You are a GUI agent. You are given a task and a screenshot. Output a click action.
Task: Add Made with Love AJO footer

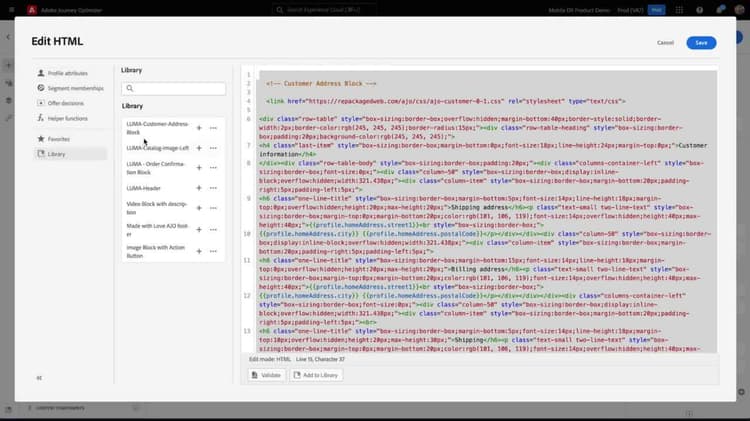pyautogui.click(x=199, y=230)
